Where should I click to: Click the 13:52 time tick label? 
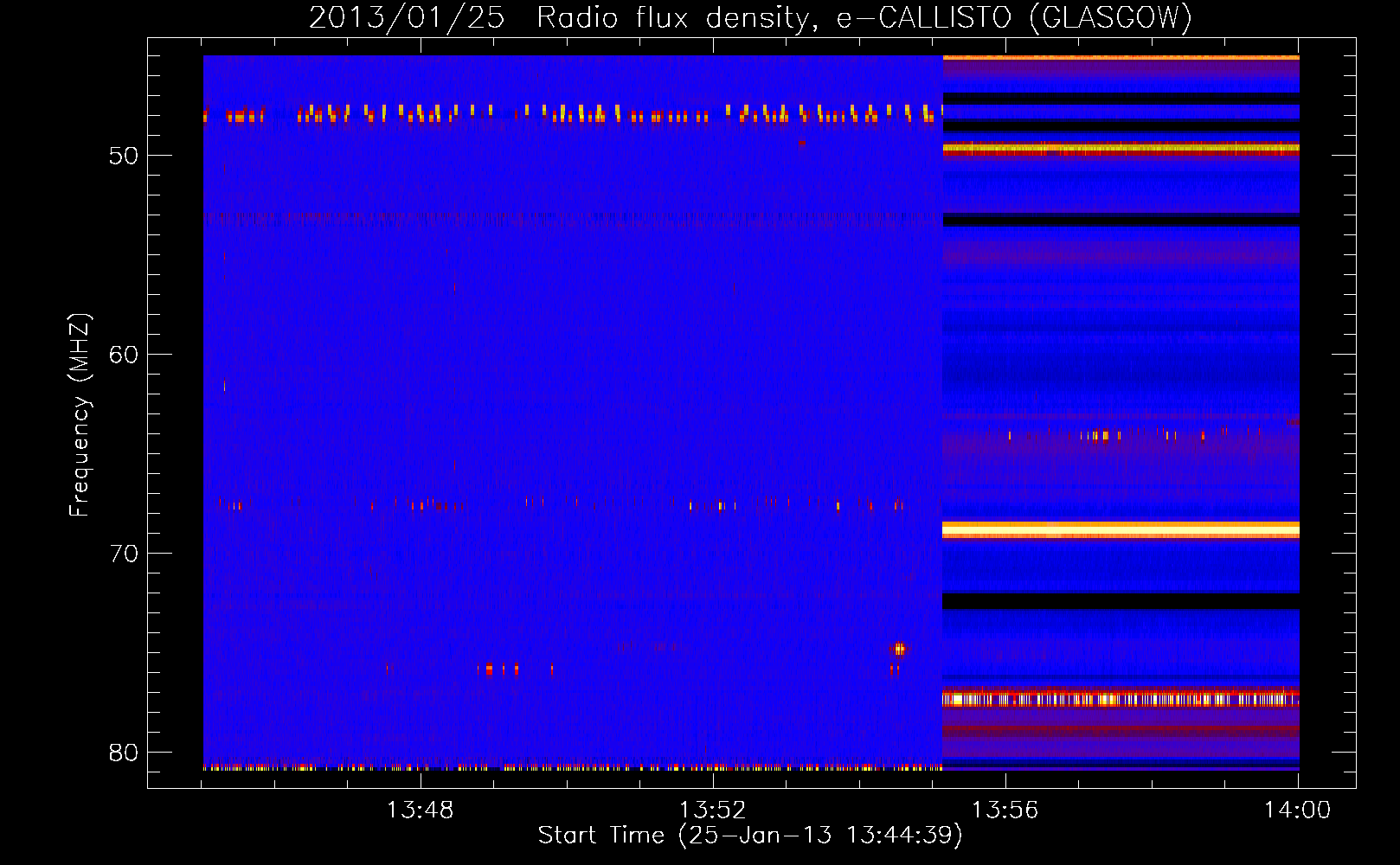point(712,811)
